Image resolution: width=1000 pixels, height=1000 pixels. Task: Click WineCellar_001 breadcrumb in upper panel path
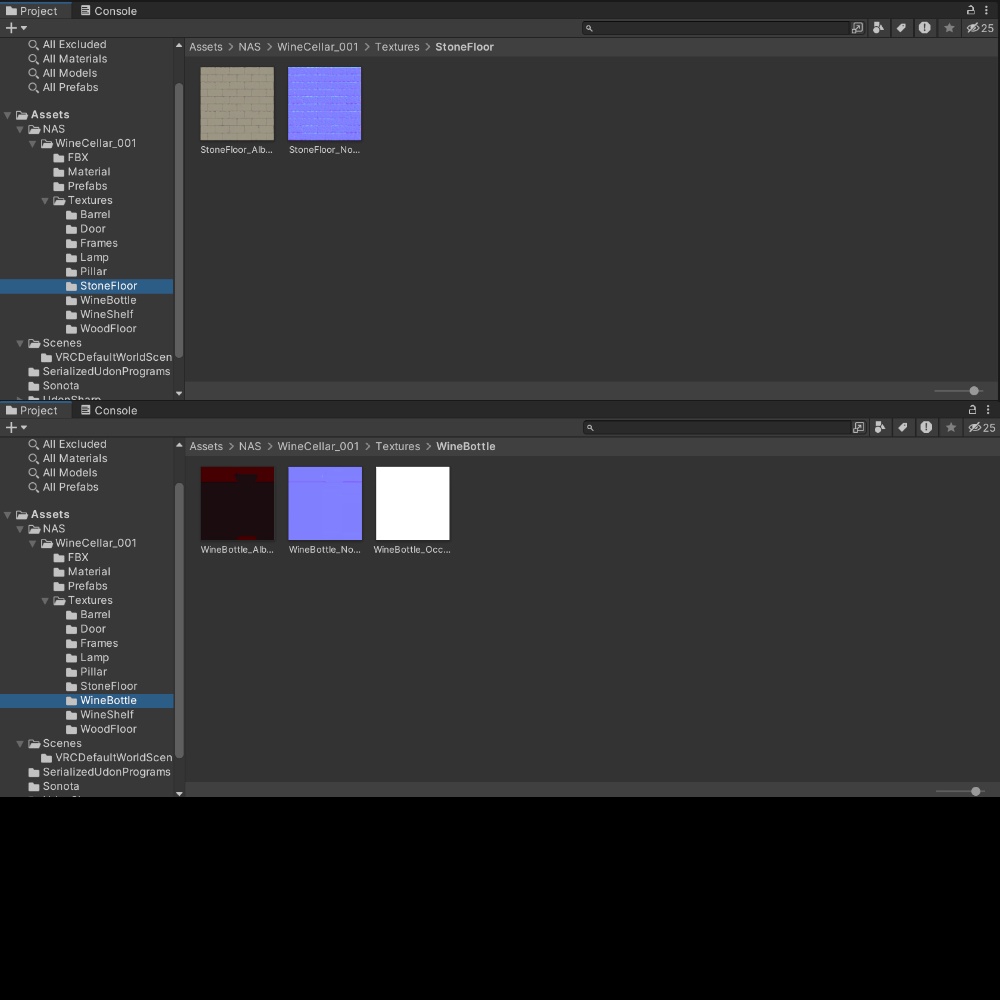[x=318, y=47]
